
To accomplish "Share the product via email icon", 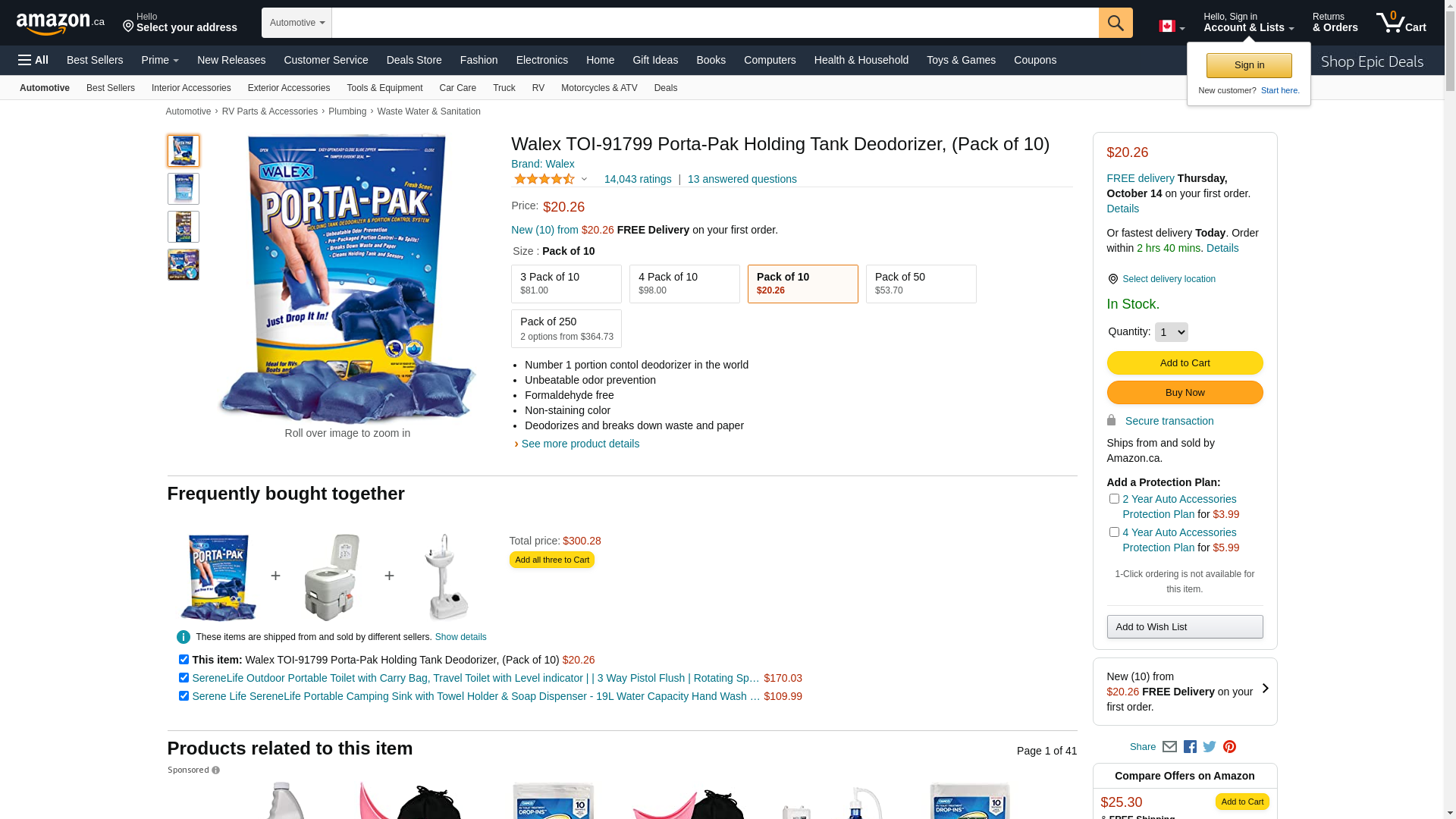I will tap(1169, 747).
